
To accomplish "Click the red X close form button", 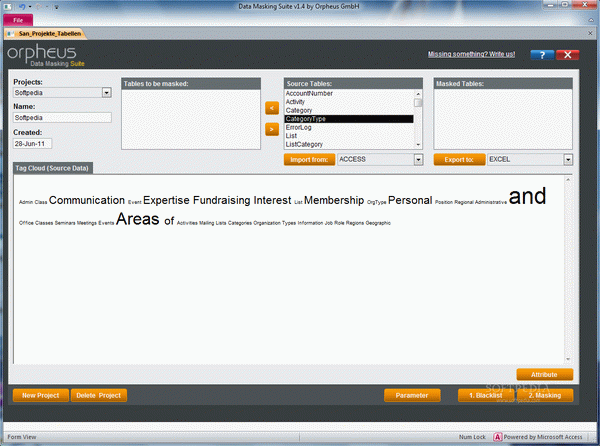I will pos(567,55).
